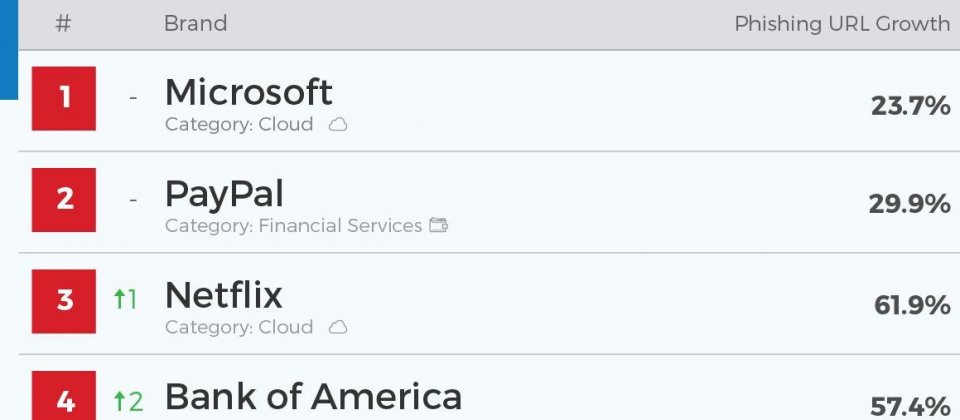Select the red rank 1 badge
960x420 pixels.
point(64,98)
